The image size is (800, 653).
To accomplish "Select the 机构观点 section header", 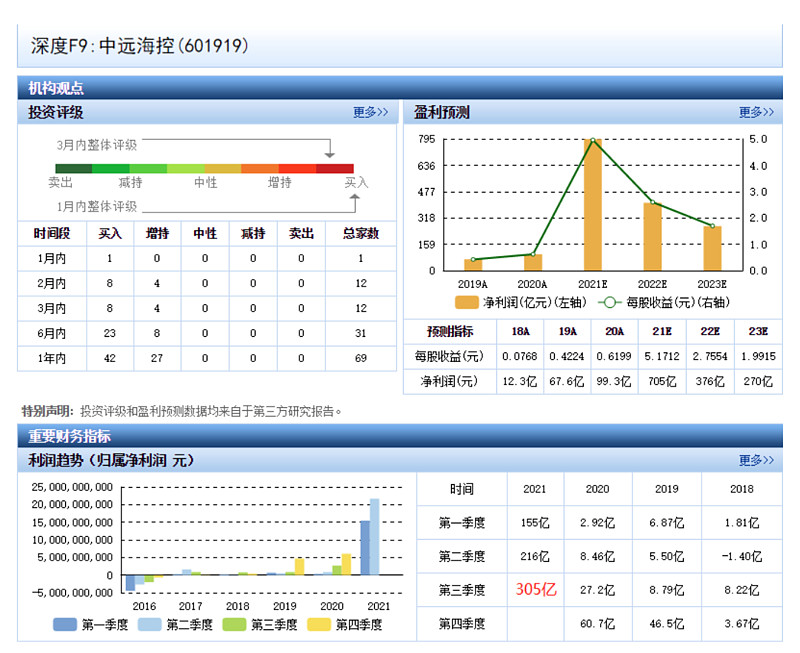I will click(56, 88).
